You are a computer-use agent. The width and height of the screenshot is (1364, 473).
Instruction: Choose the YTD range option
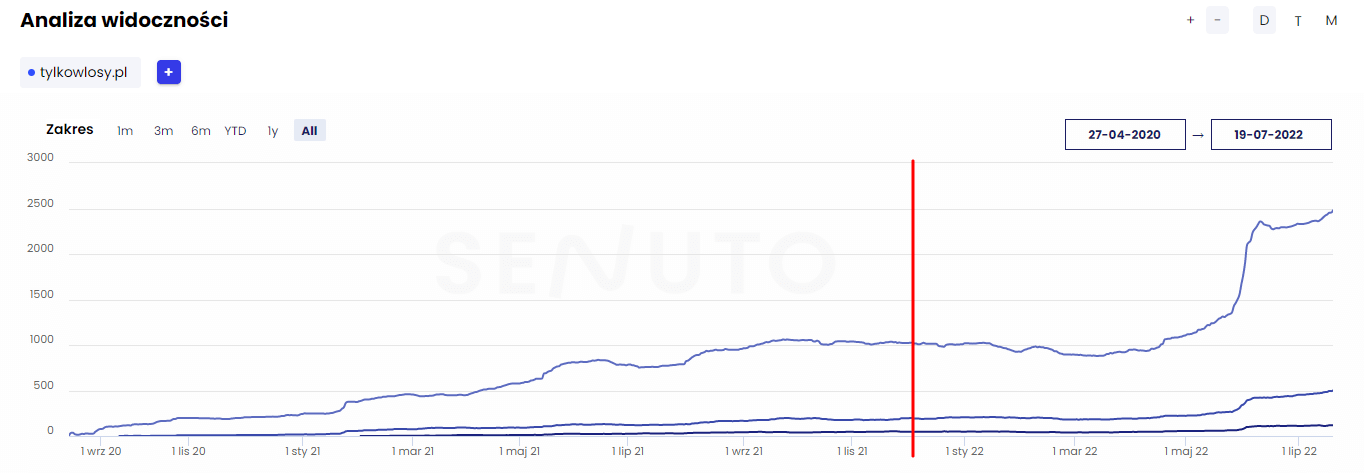[x=235, y=130]
